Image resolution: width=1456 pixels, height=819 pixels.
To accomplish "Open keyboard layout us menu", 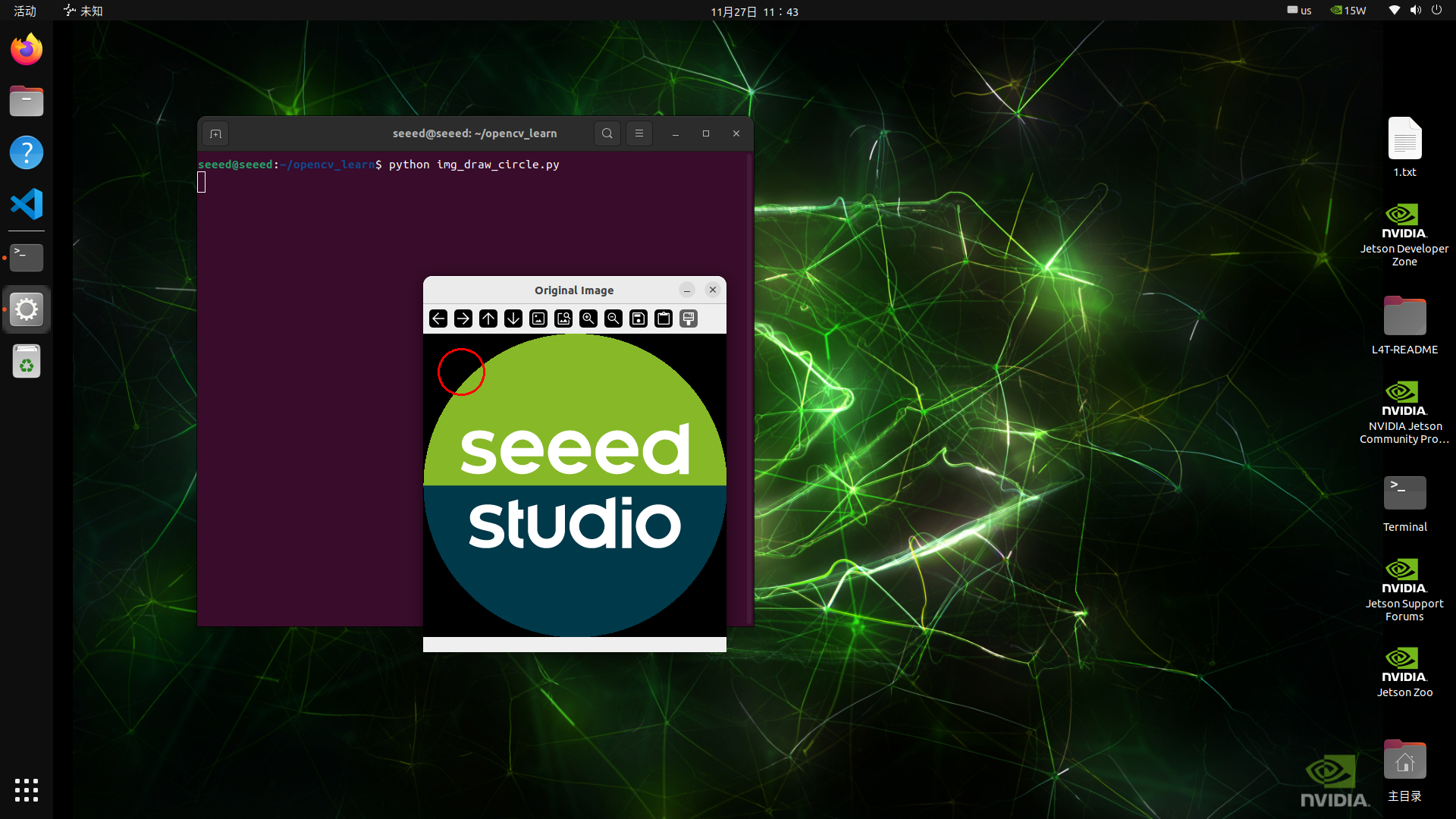I will 1299,11.
